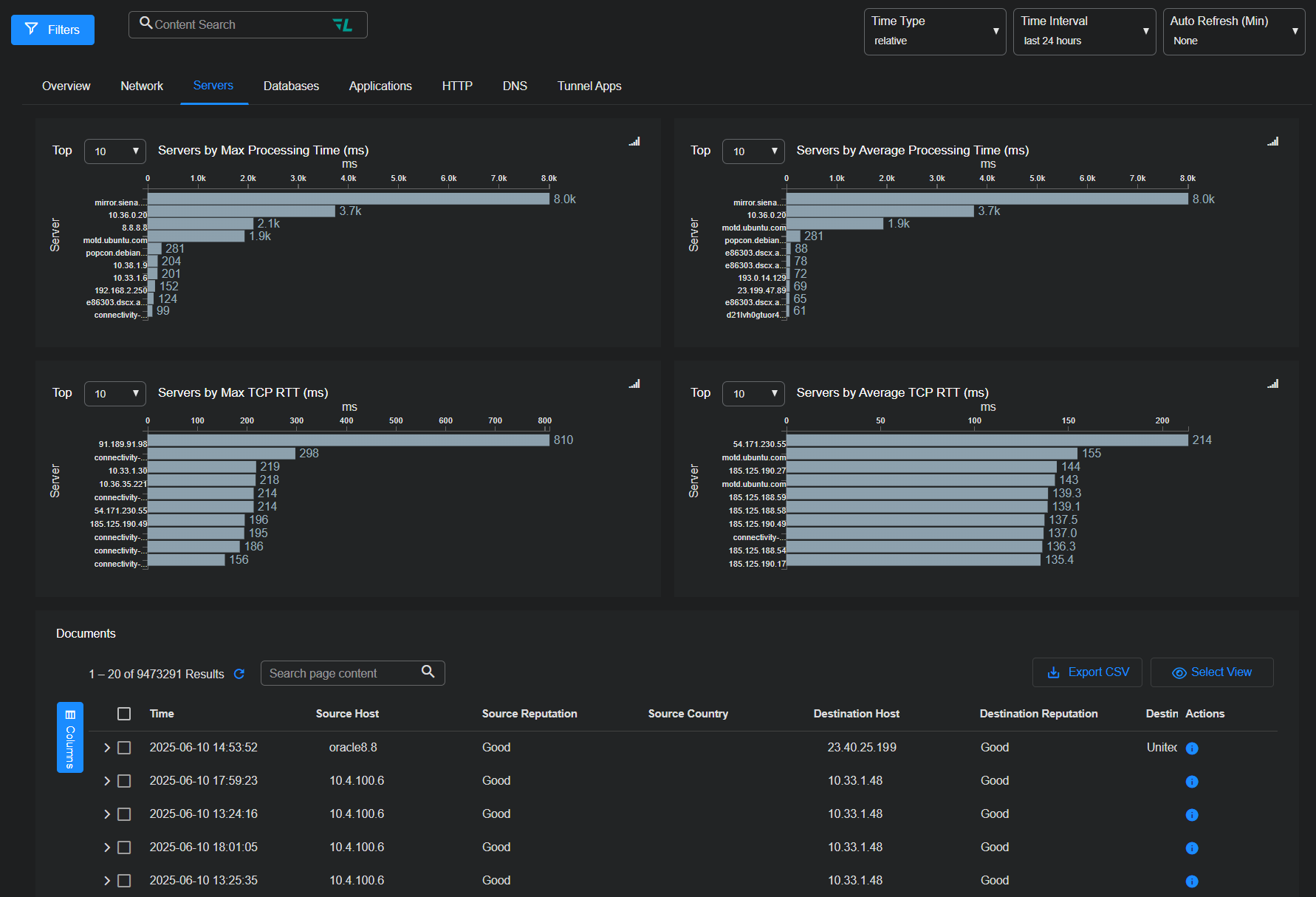
Task: Click the refresh results icon beside result count
Action: pyautogui.click(x=239, y=674)
